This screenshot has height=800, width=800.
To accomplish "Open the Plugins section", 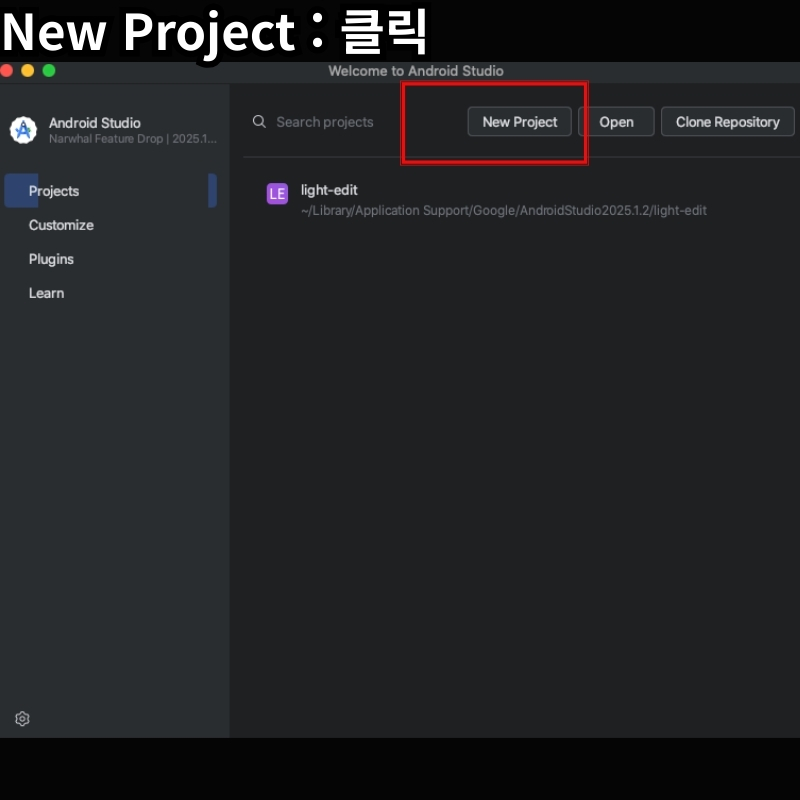I will 51,259.
